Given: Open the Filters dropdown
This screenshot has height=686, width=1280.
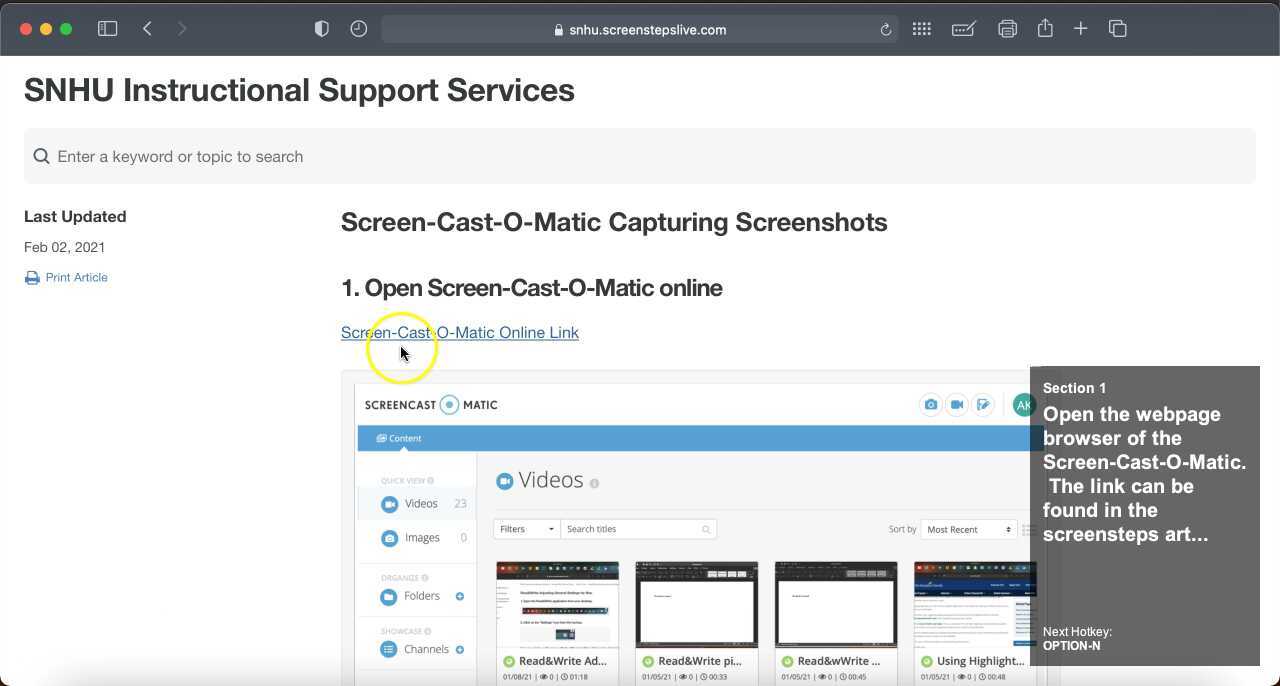Looking at the screenshot, I should pos(525,528).
